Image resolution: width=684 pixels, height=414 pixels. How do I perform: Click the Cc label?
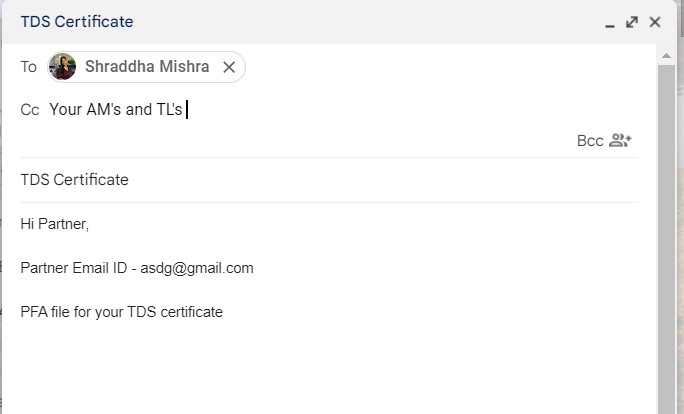(x=30, y=110)
